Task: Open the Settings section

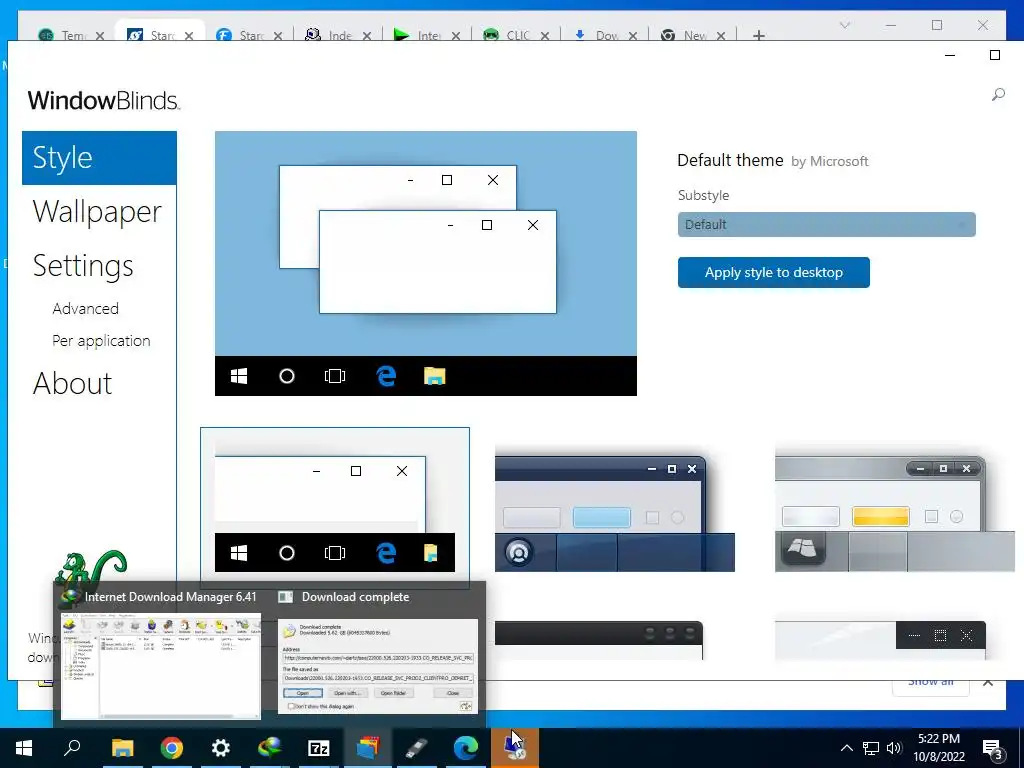Action: click(83, 266)
